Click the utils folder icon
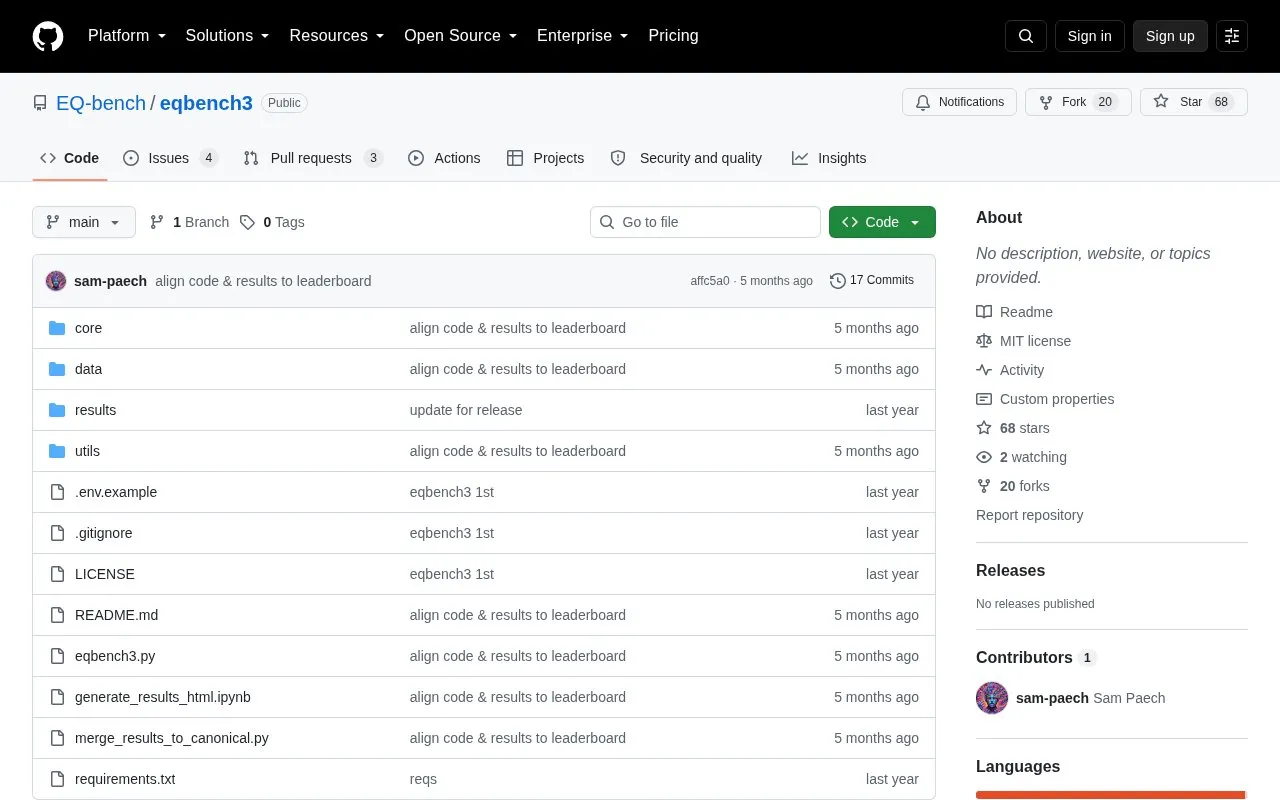 (x=57, y=451)
